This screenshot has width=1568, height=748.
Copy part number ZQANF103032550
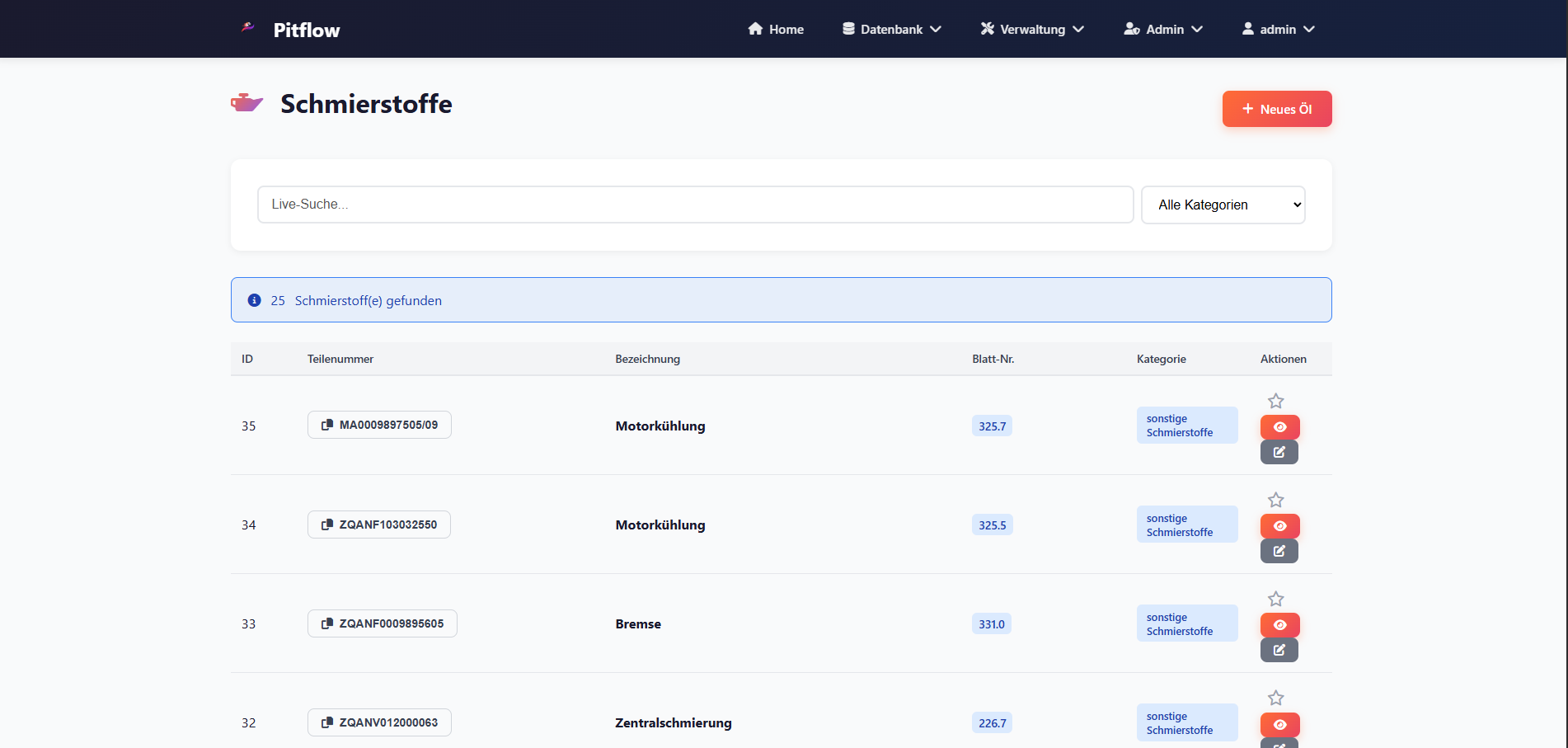(x=379, y=525)
